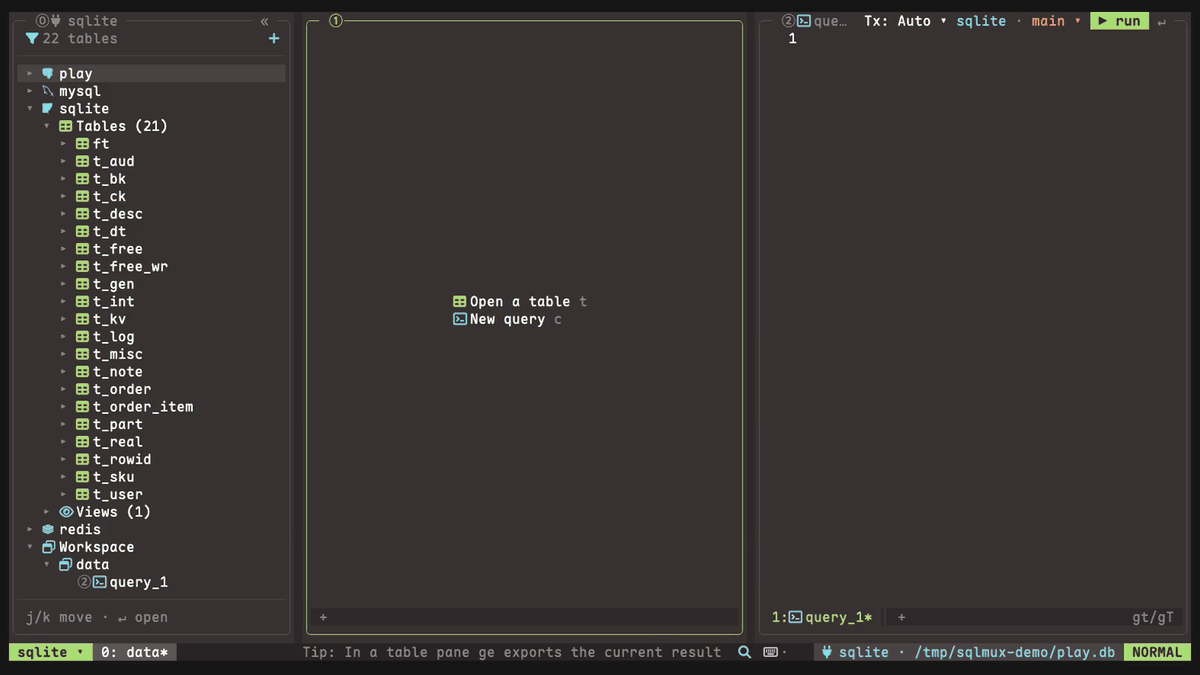Click the Workspace windows icon
This screenshot has width=1200, height=675.
pos(48,547)
